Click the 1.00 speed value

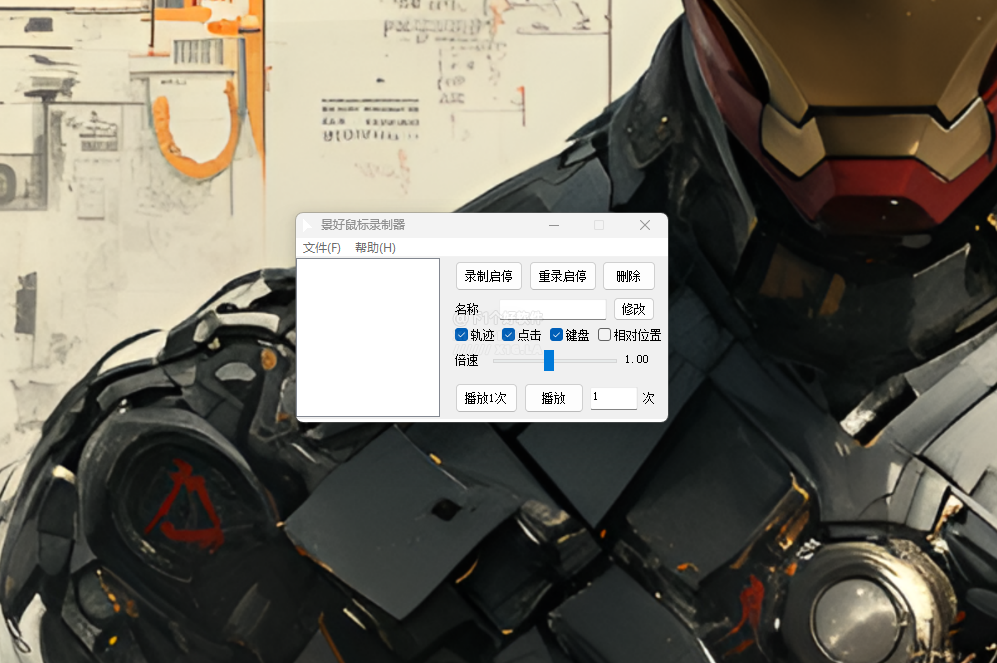tap(636, 360)
